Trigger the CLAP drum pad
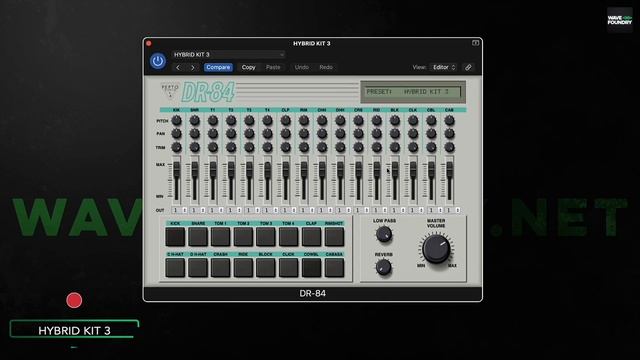 click(311, 237)
